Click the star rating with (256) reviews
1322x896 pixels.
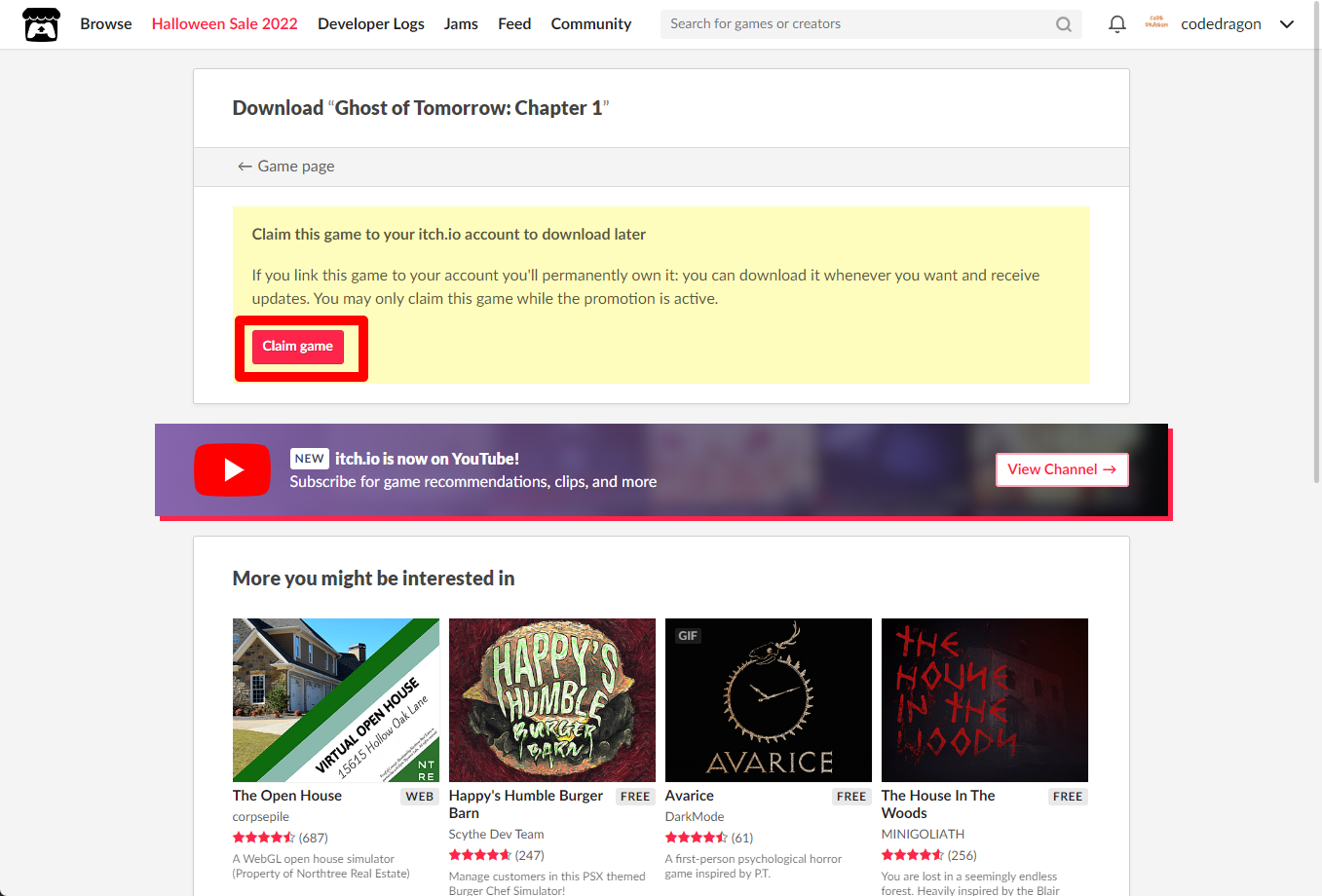click(x=929, y=855)
